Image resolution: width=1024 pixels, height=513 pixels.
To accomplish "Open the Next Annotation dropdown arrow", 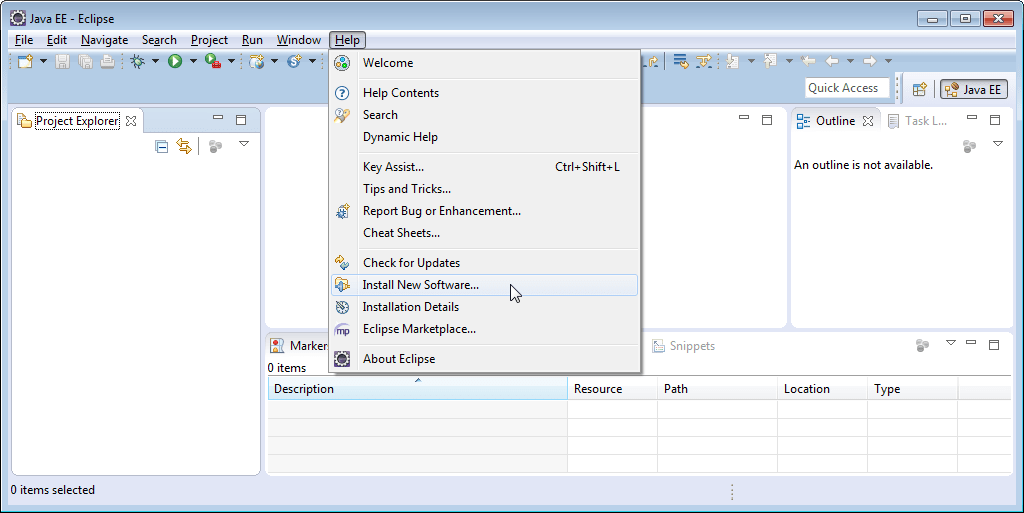I will 751,61.
